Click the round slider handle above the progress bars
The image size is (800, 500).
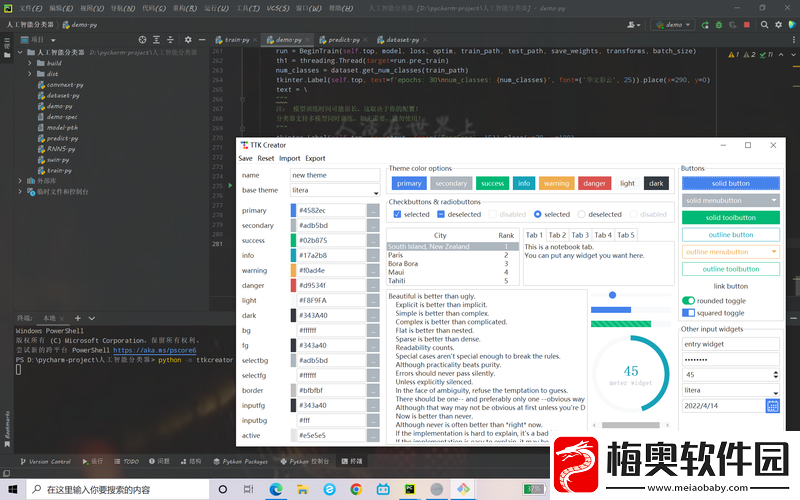click(612, 295)
